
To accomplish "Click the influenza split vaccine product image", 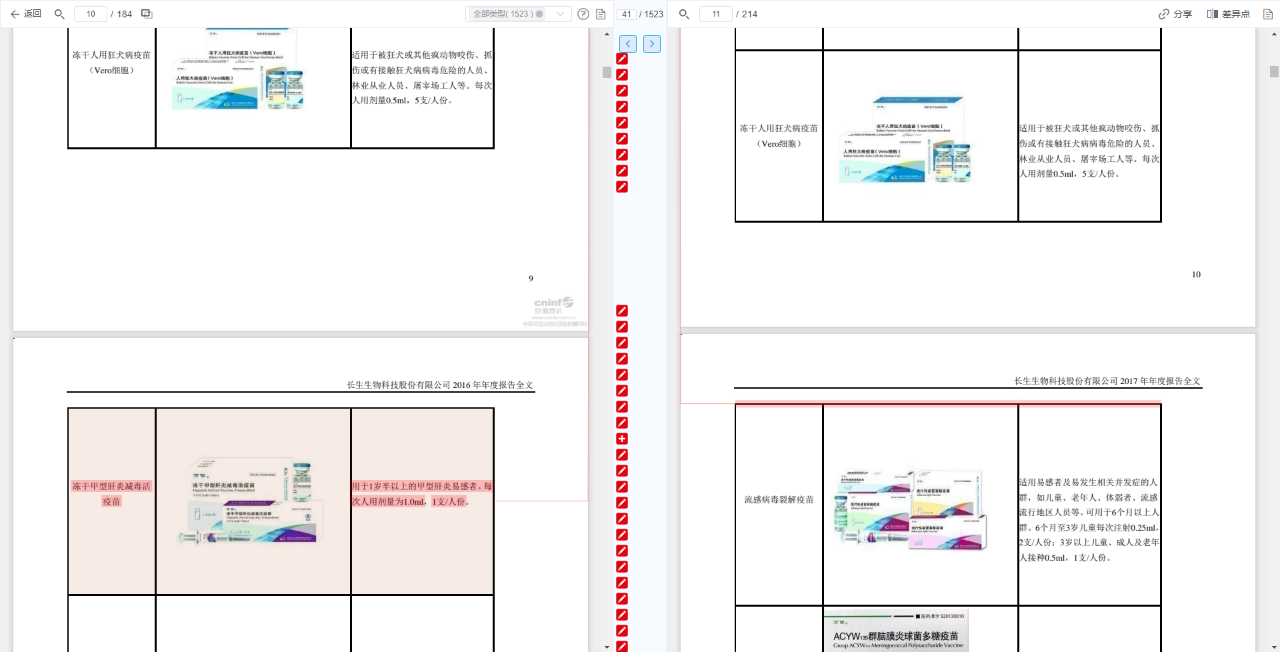I will (912, 509).
